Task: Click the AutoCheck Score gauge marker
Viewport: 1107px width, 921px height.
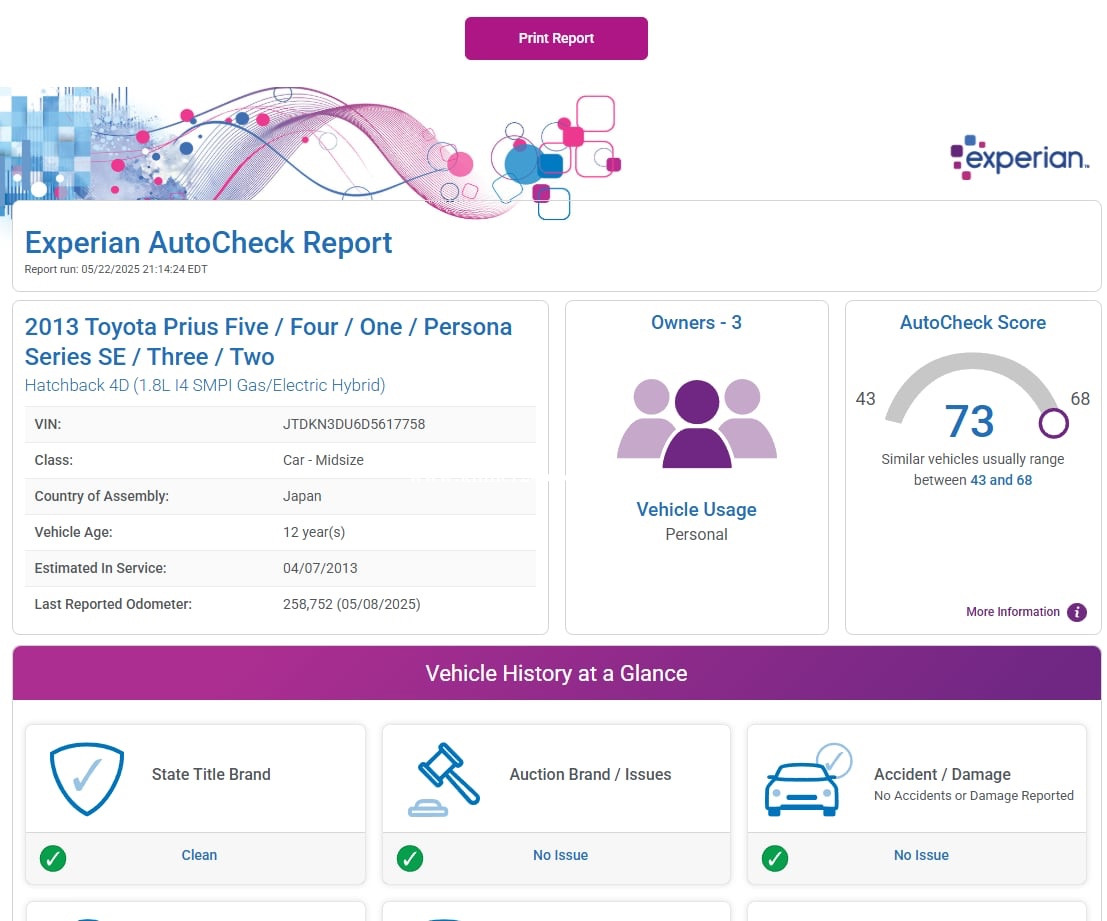Action: tap(1053, 423)
